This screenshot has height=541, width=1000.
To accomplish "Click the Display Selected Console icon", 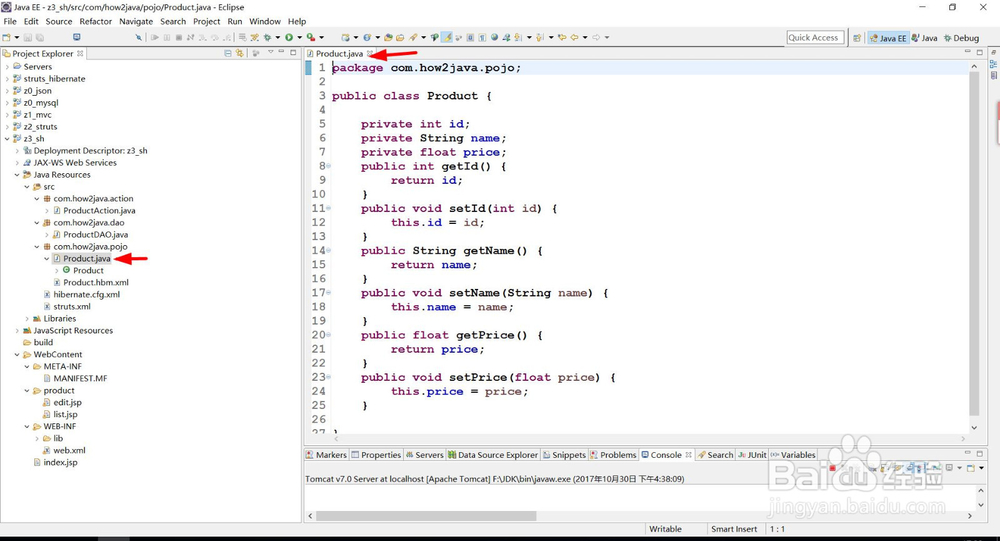I will click(949, 468).
